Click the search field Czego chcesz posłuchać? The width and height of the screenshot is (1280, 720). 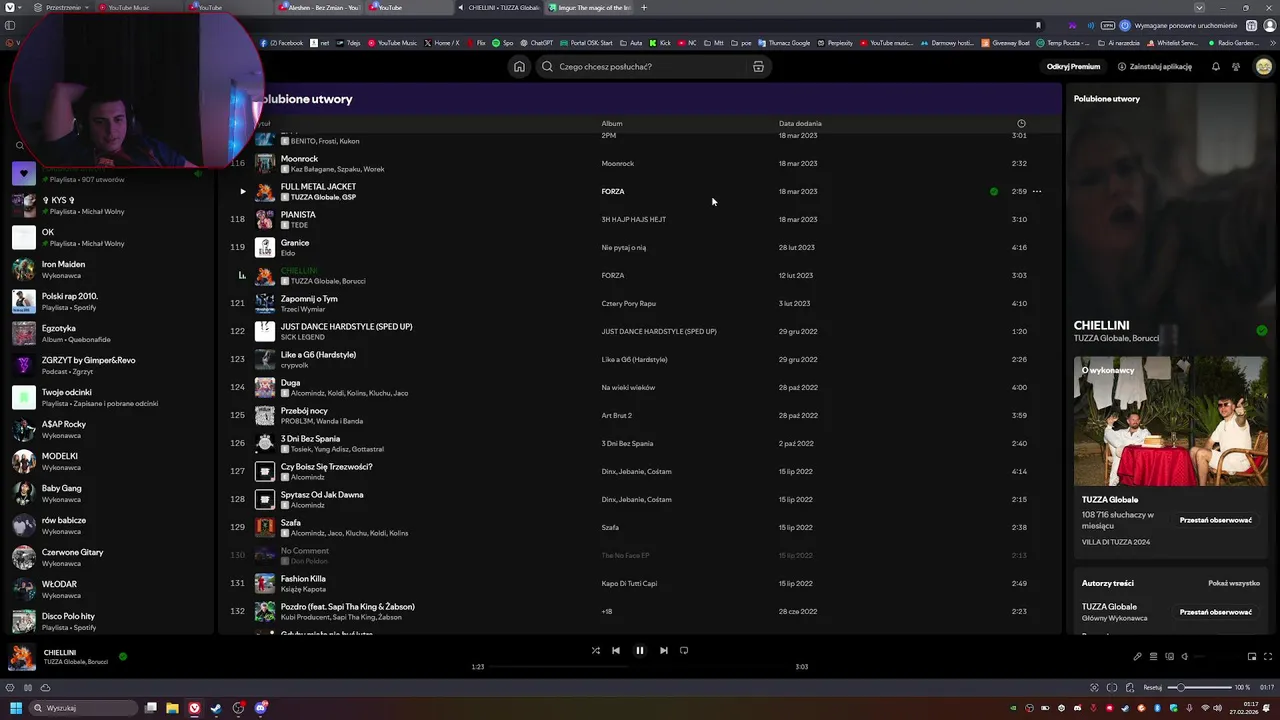click(x=652, y=67)
